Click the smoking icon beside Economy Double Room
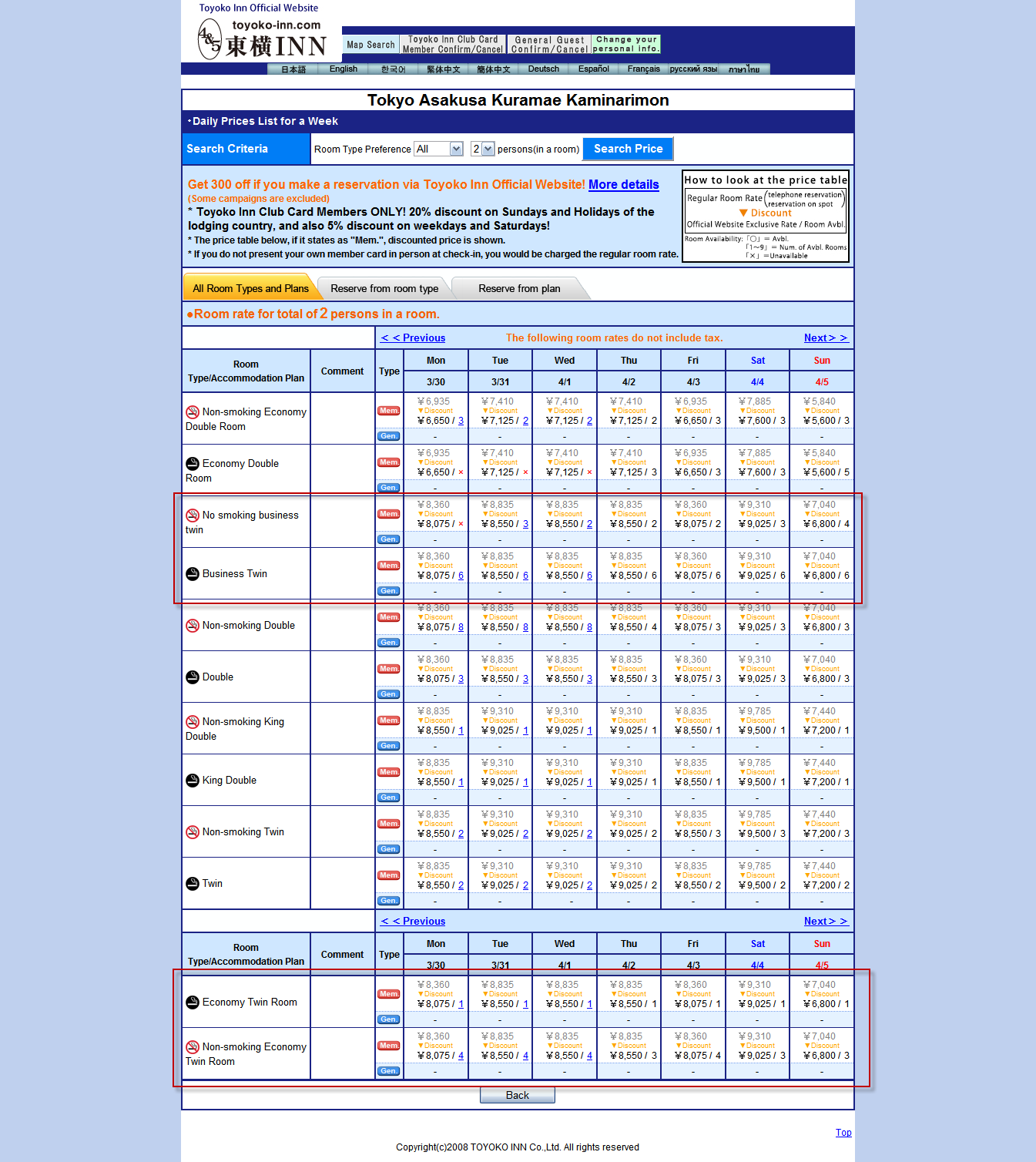 193,464
